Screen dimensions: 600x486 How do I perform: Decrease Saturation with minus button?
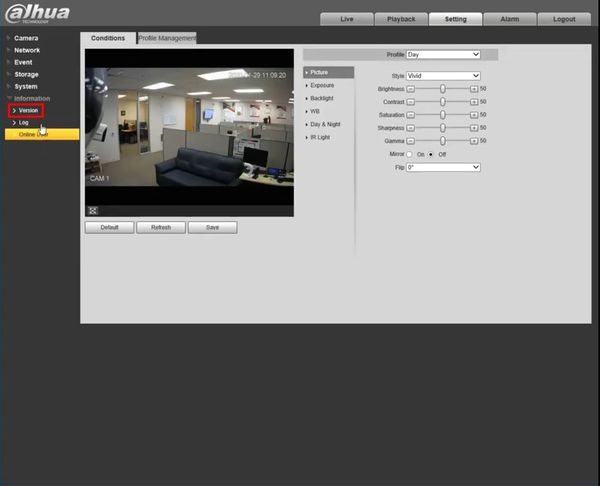[x=411, y=115]
